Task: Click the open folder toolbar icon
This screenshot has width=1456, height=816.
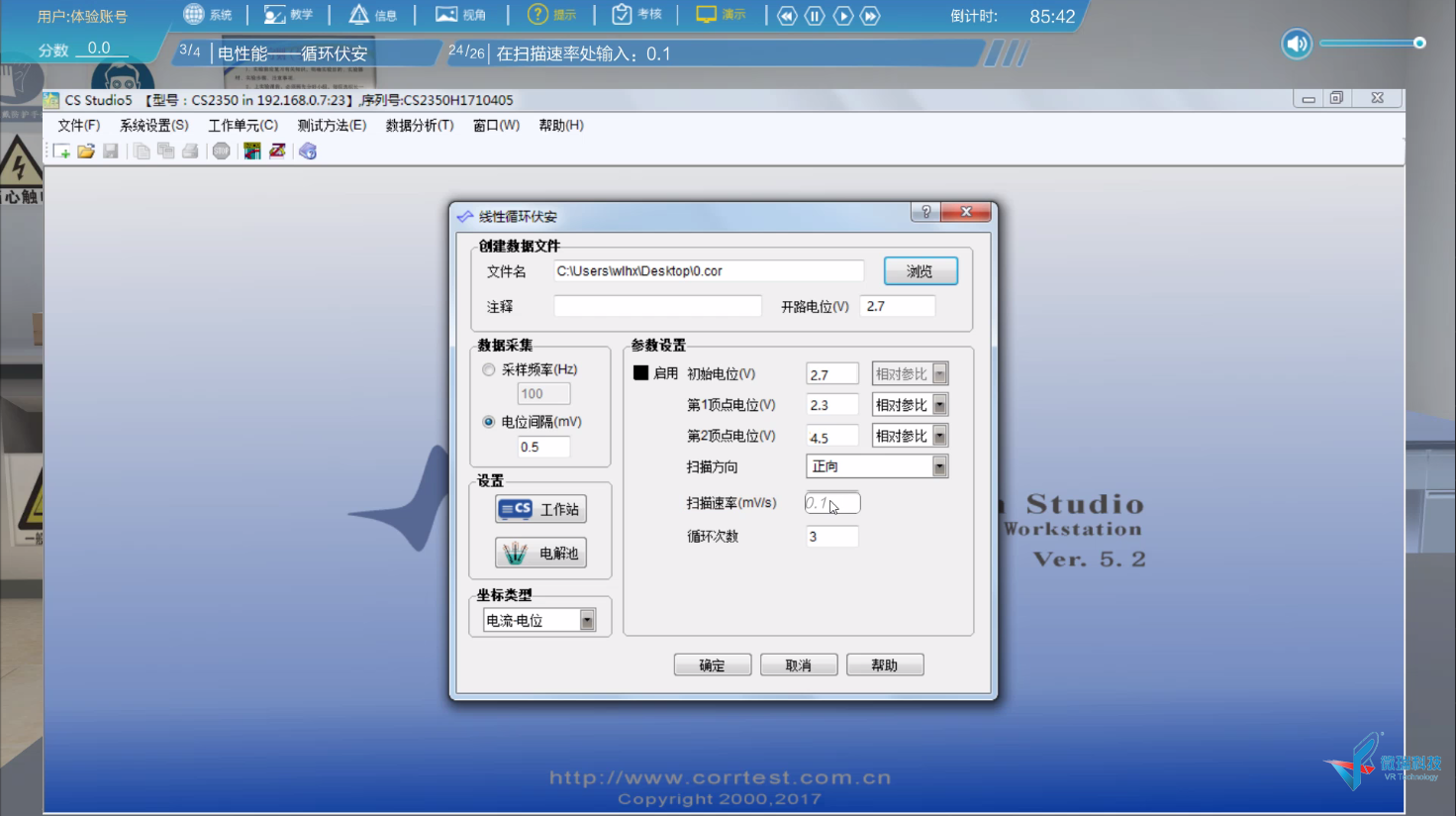Action: click(x=86, y=151)
